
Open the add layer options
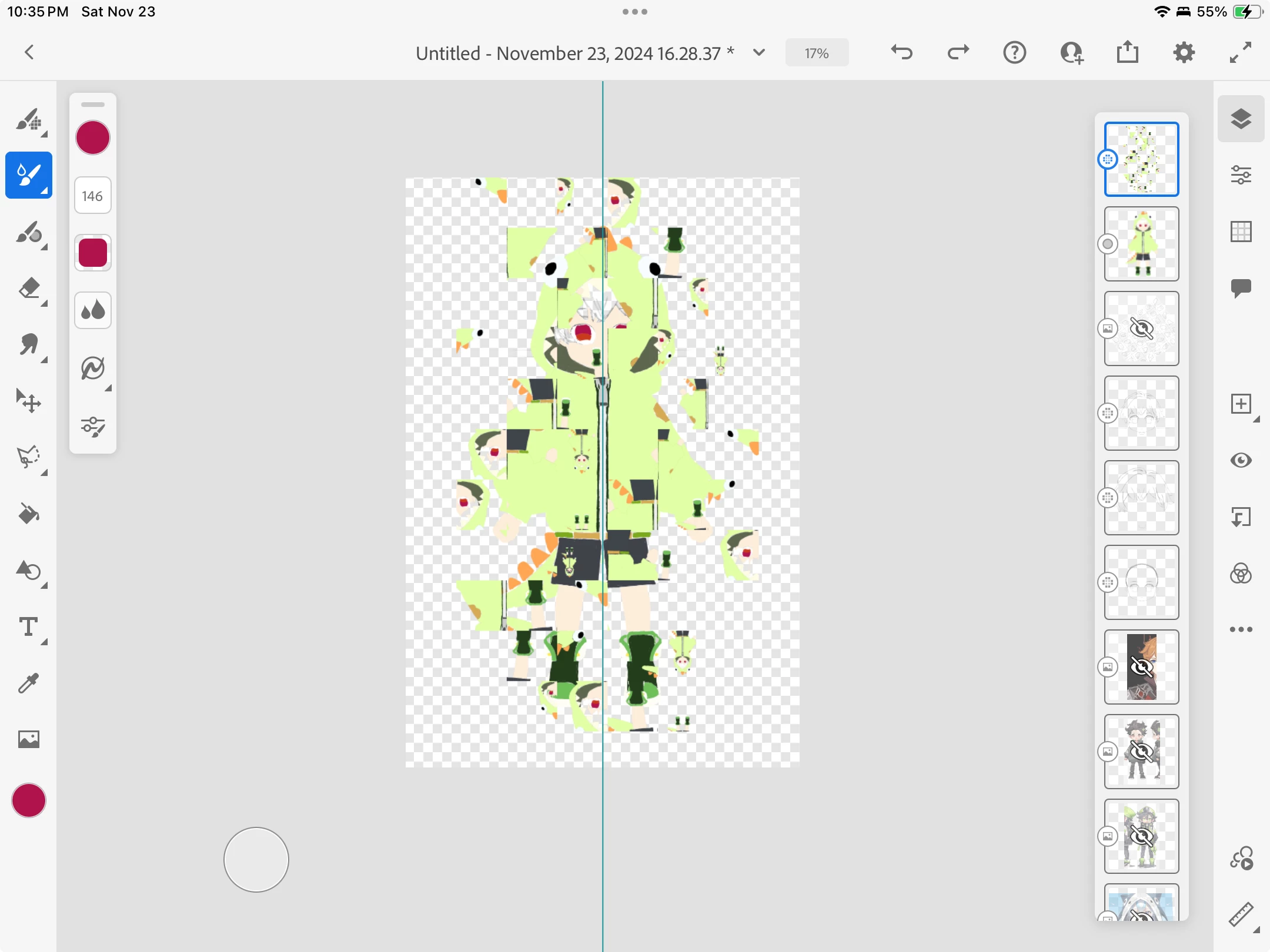click(x=1241, y=404)
